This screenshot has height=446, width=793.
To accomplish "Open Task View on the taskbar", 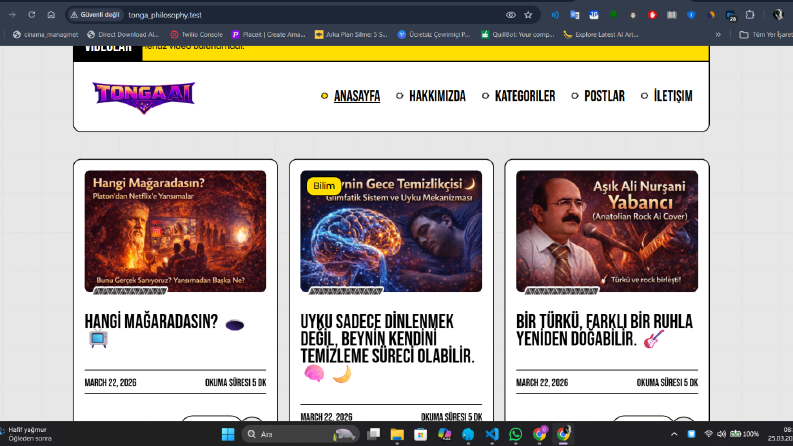I will click(374, 434).
